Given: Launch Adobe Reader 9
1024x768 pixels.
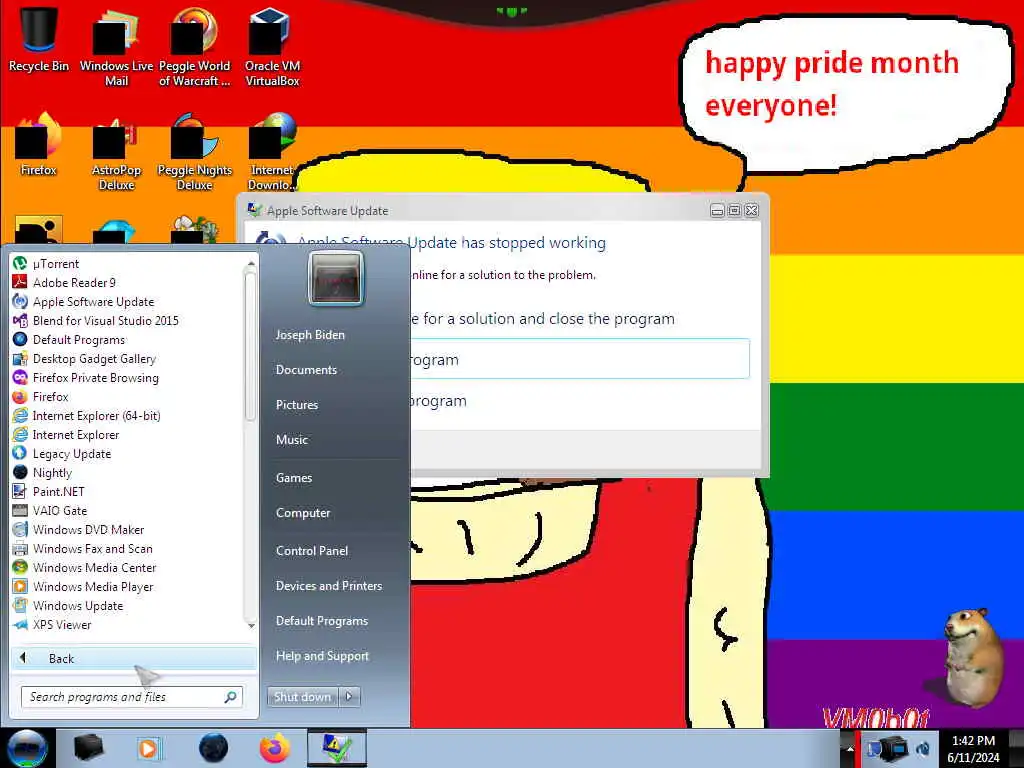Looking at the screenshot, I should click(x=74, y=283).
